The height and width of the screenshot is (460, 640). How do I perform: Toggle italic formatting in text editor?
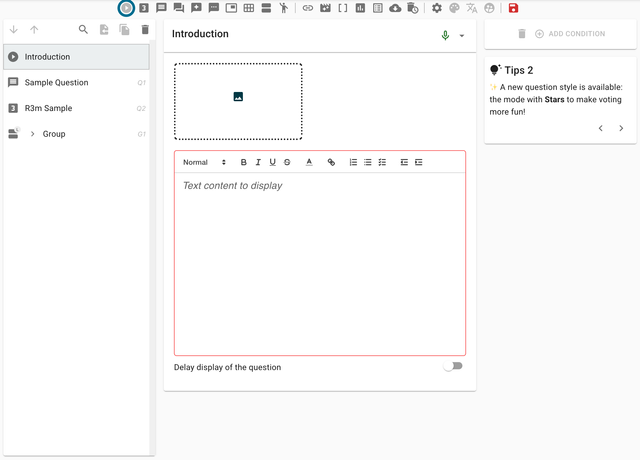point(258,162)
